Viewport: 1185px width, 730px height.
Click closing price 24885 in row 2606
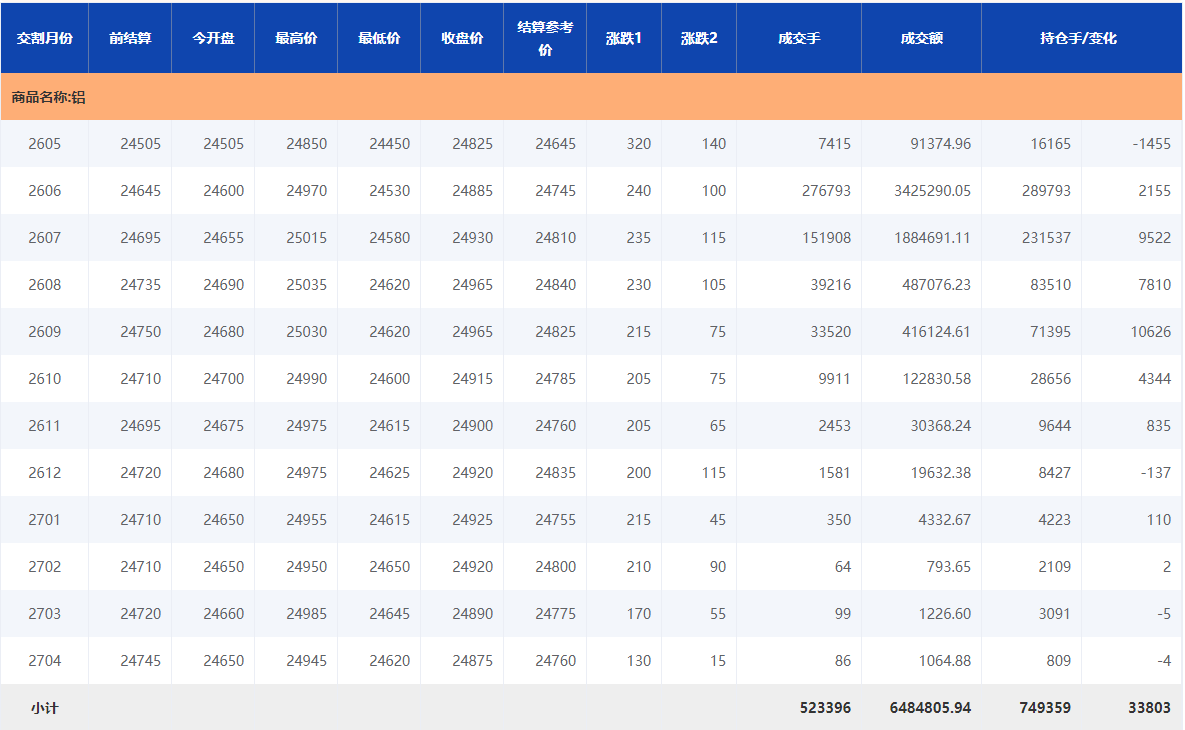472,190
